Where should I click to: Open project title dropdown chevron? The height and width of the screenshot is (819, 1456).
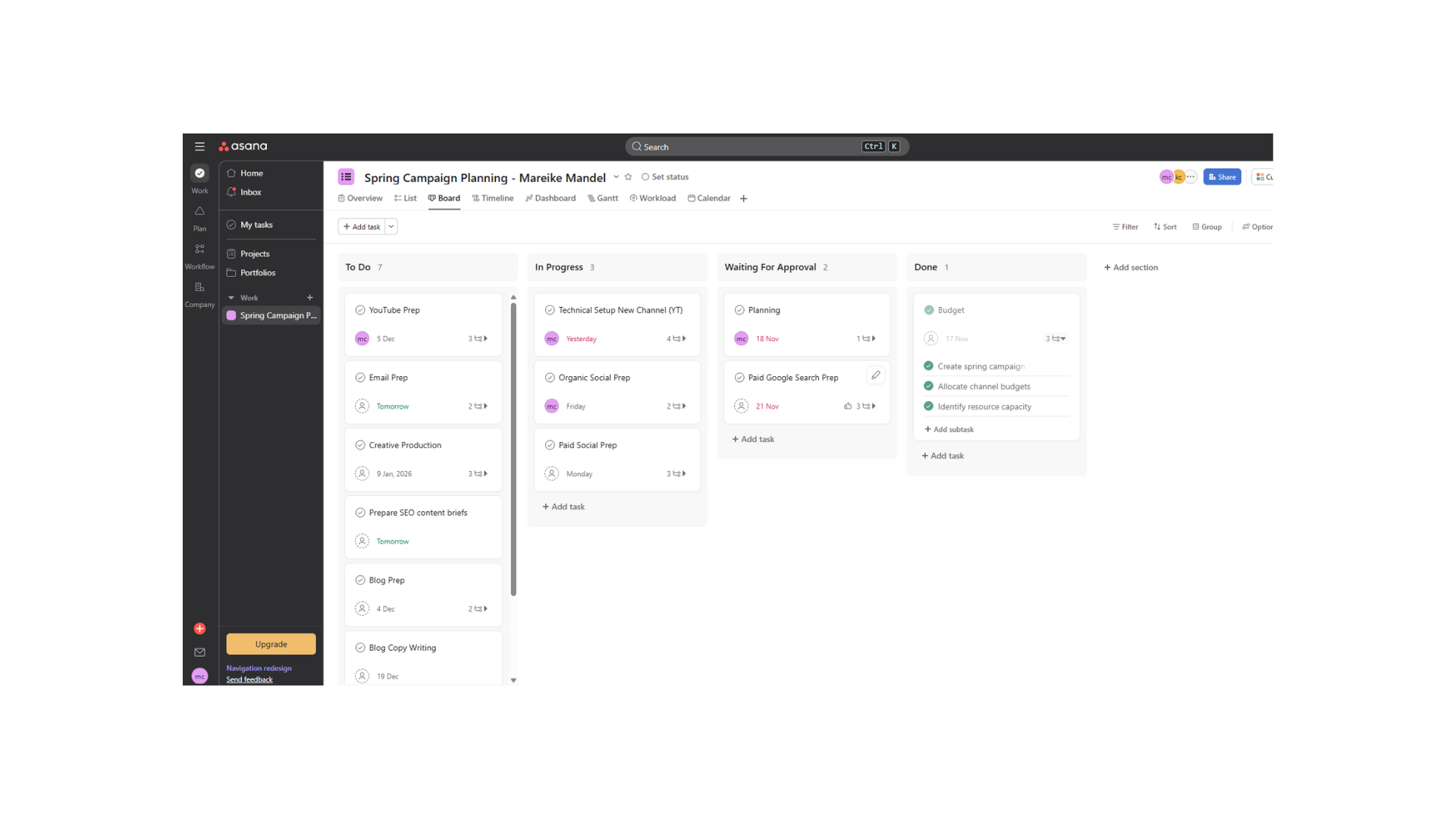(x=616, y=177)
